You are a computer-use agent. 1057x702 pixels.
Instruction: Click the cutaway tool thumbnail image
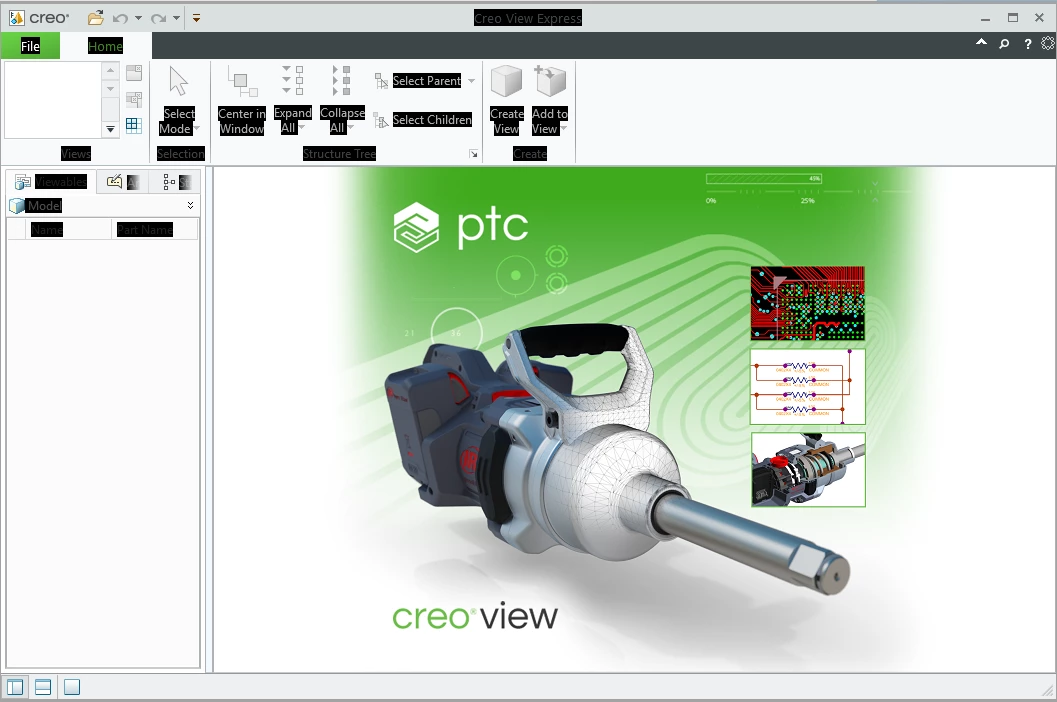pyautogui.click(x=808, y=469)
